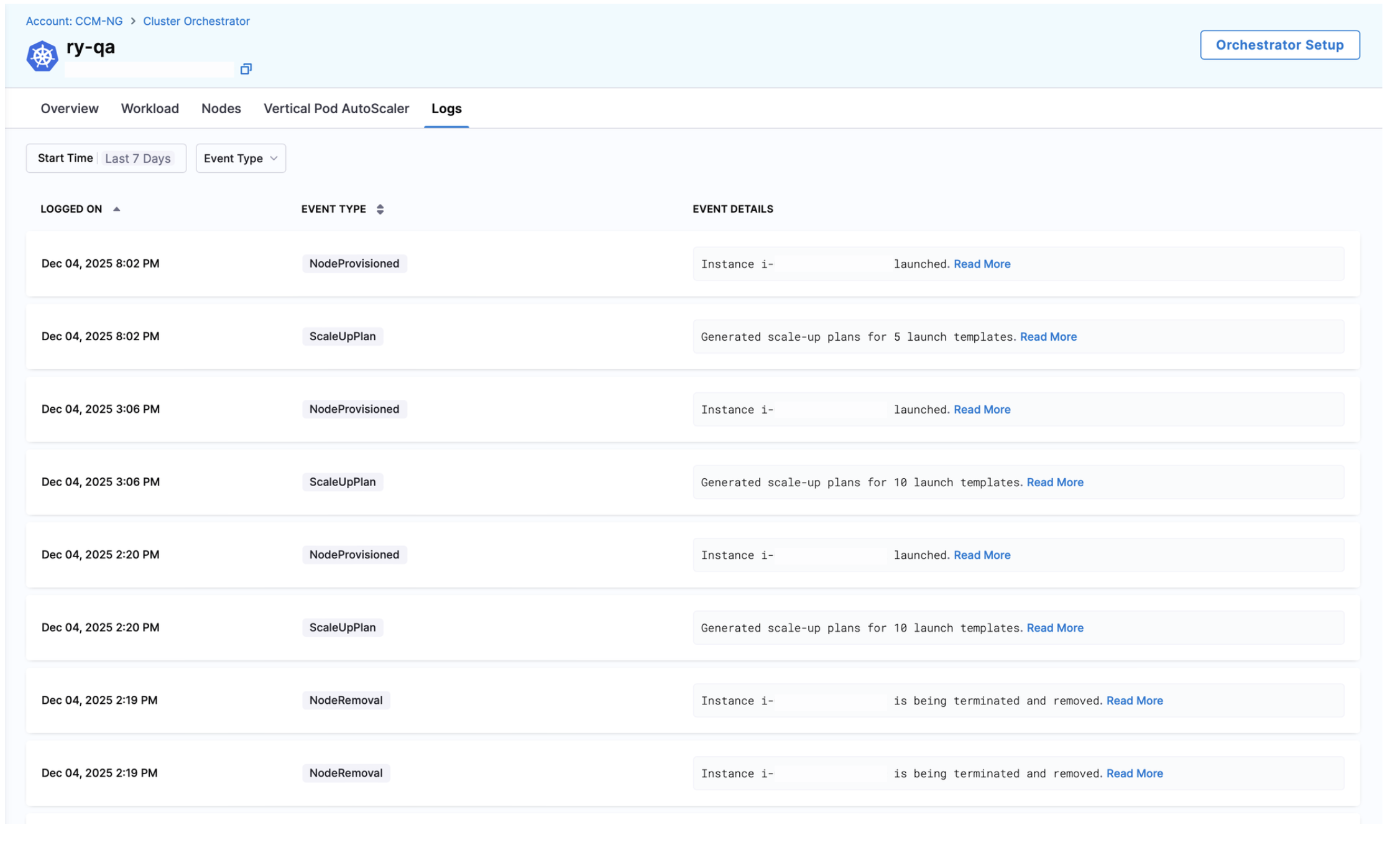
Task: Open the Nodes tab
Action: [x=221, y=109]
